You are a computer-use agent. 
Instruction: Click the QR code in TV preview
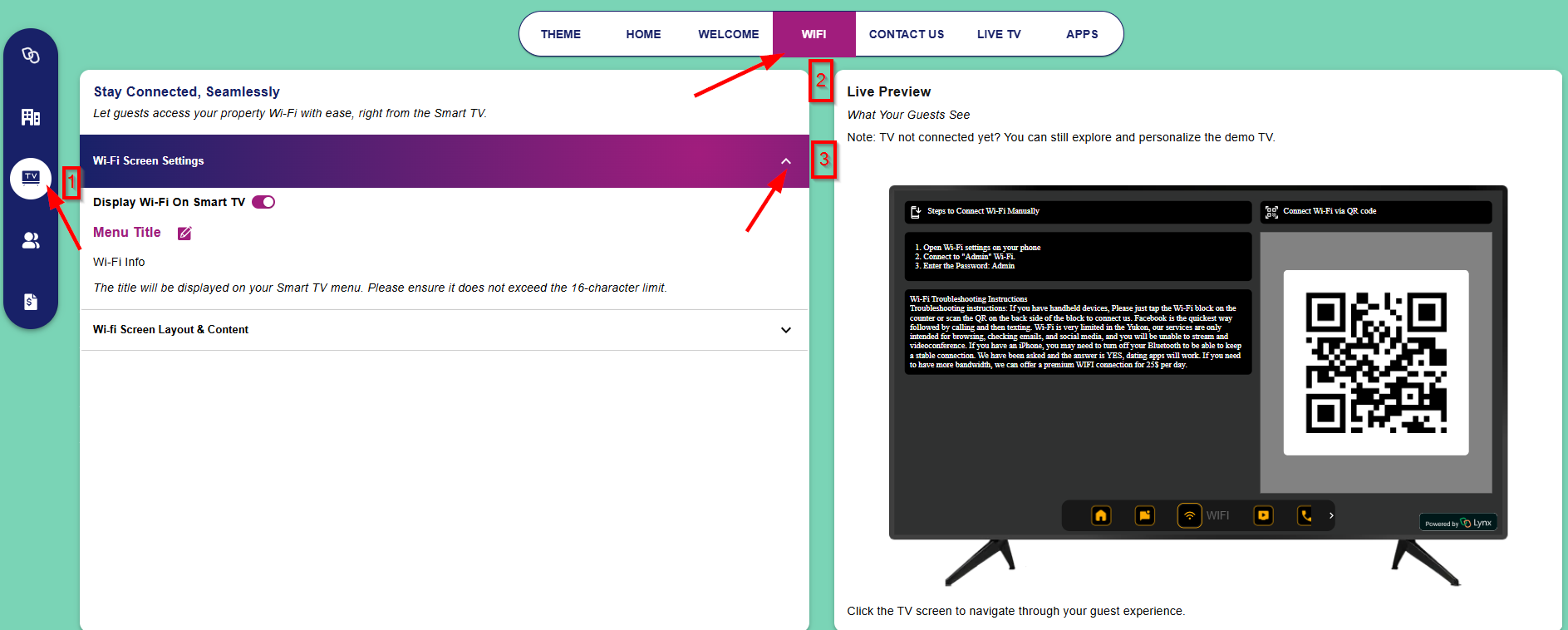coord(1376,362)
